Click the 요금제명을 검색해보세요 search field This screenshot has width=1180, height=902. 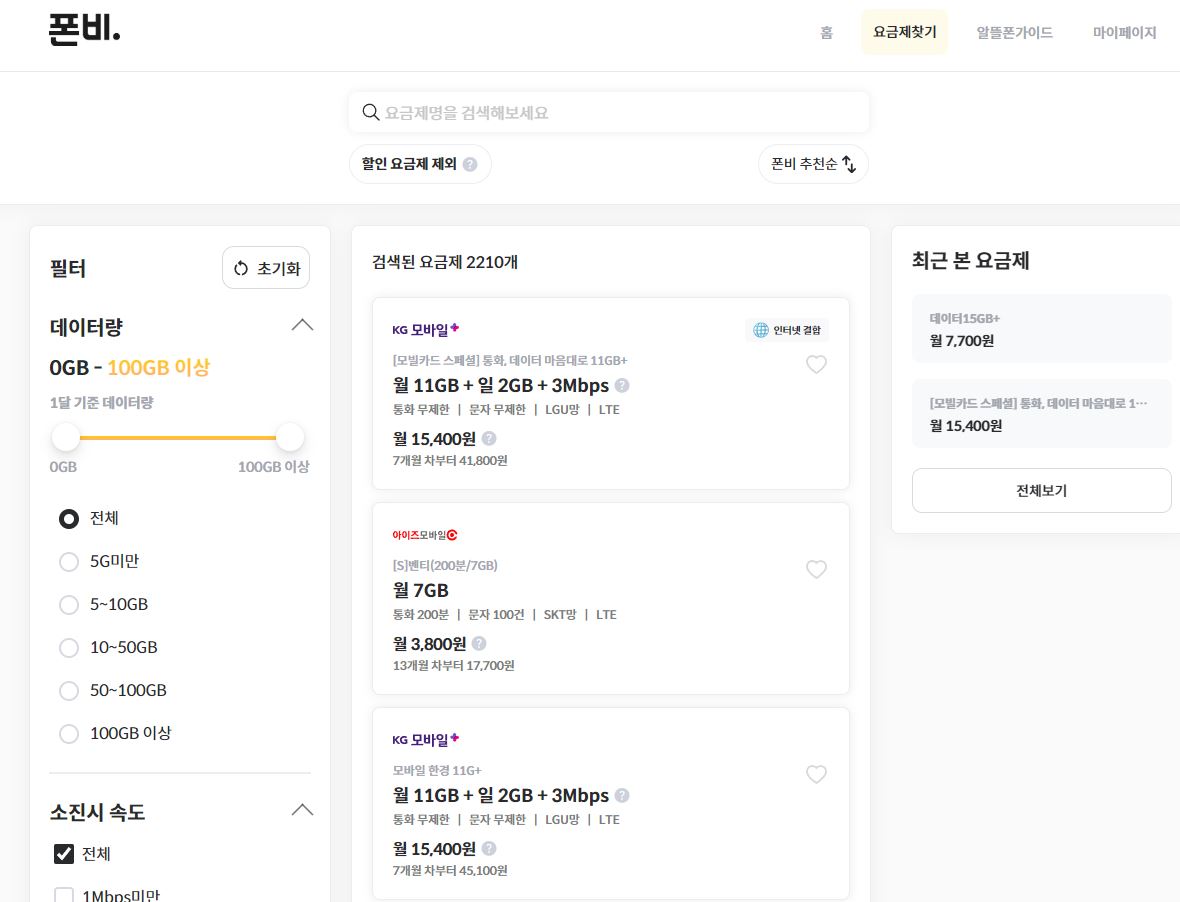pyautogui.click(x=609, y=112)
